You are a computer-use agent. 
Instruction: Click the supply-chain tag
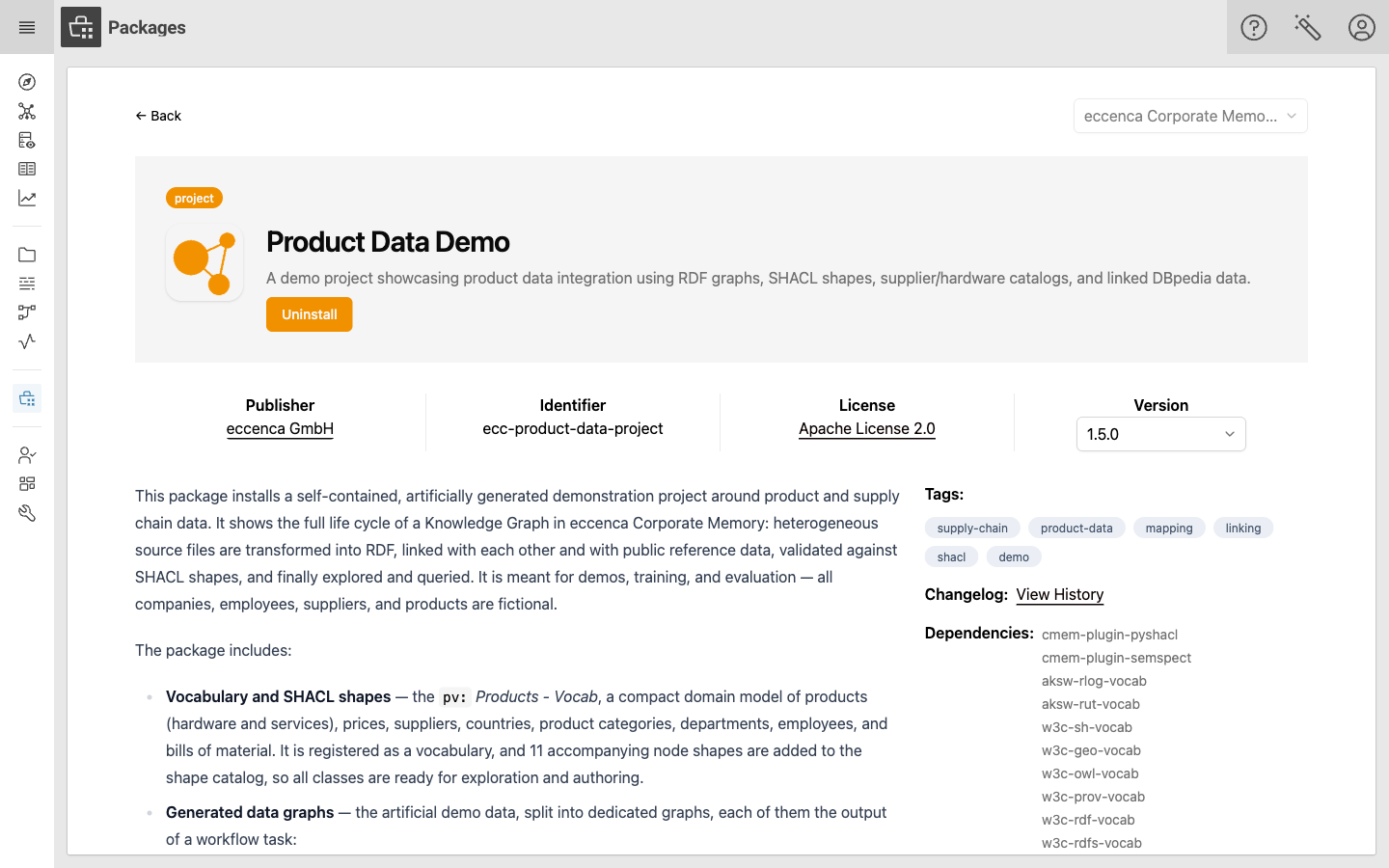click(x=972, y=528)
